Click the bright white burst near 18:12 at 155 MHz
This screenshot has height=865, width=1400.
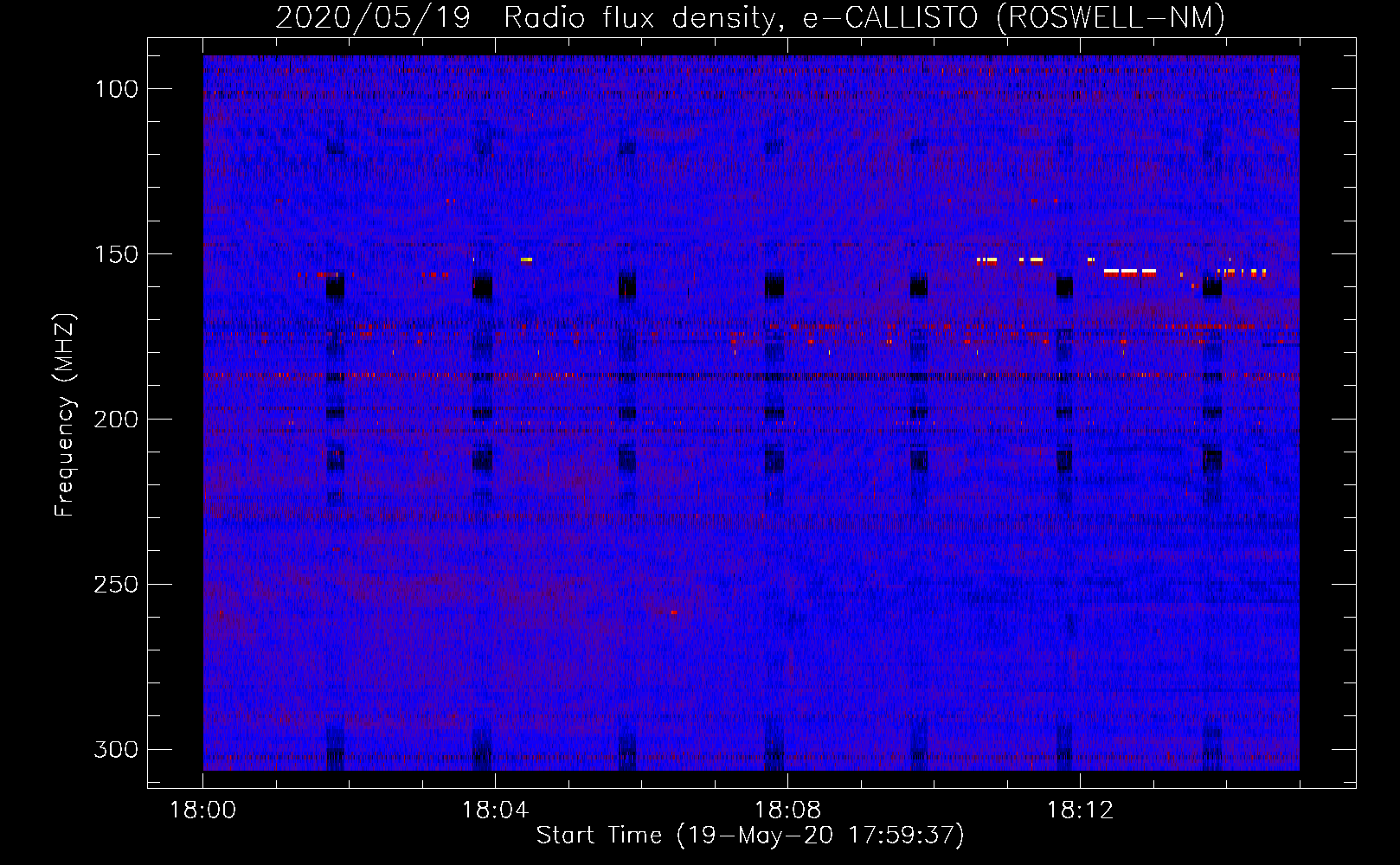point(1130,272)
